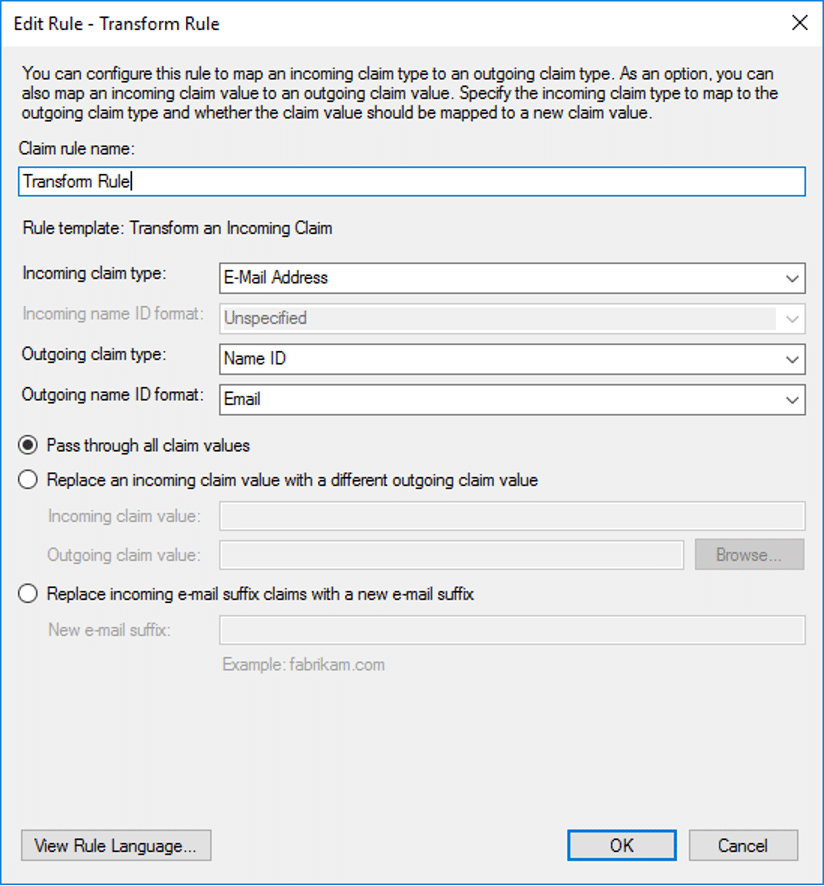Open the Incoming claim type dropdown arrow
Viewport: 824px width, 886px height.
pos(793,278)
